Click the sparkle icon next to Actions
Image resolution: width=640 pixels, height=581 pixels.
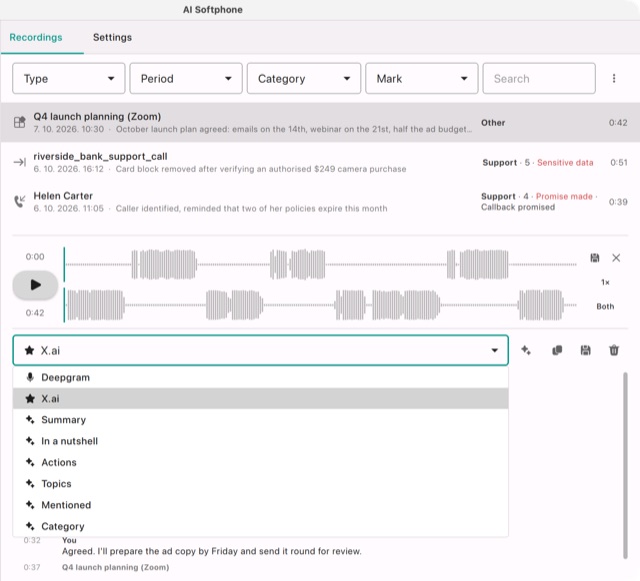30,462
